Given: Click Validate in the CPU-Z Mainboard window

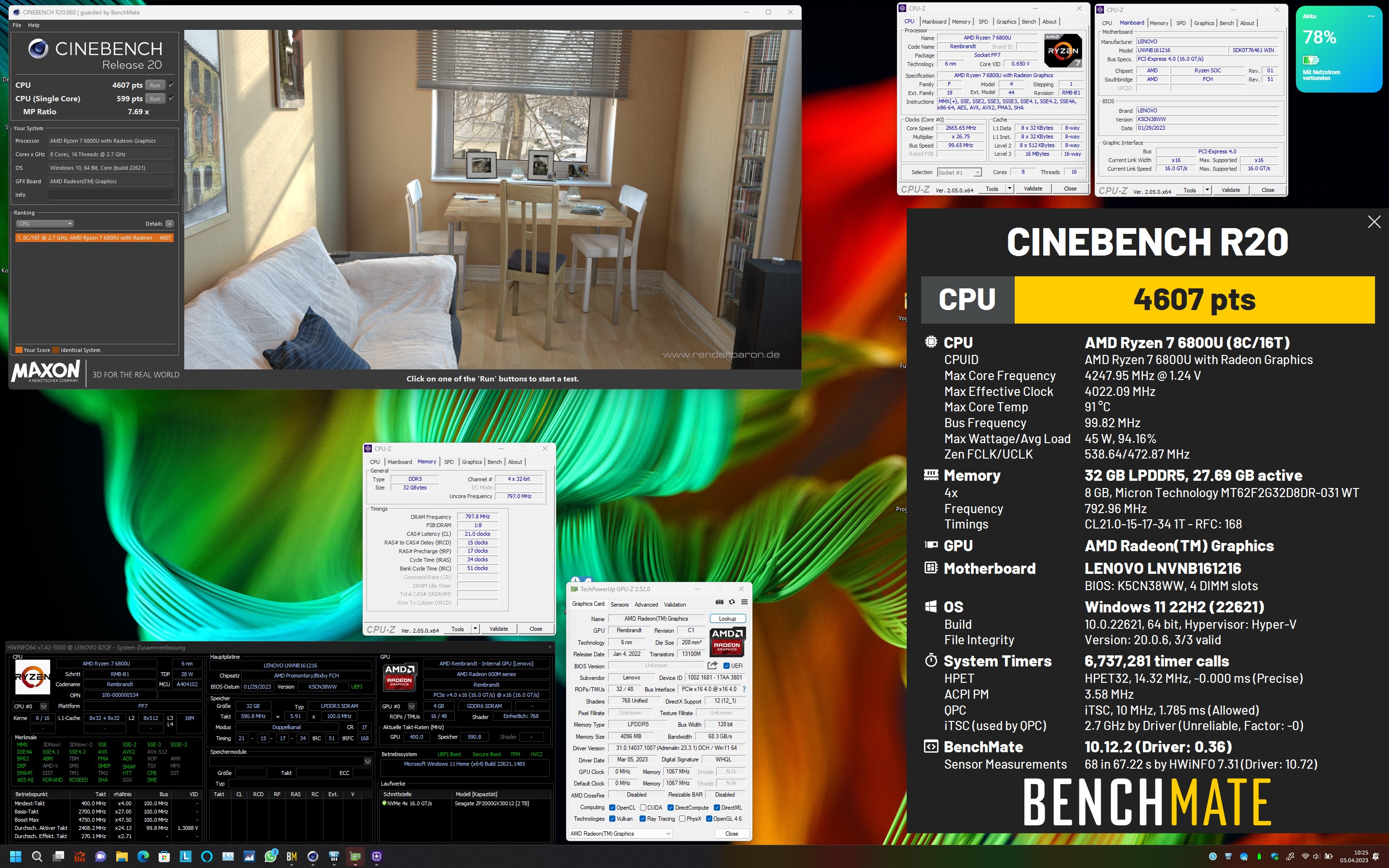Looking at the screenshot, I should [x=1231, y=190].
